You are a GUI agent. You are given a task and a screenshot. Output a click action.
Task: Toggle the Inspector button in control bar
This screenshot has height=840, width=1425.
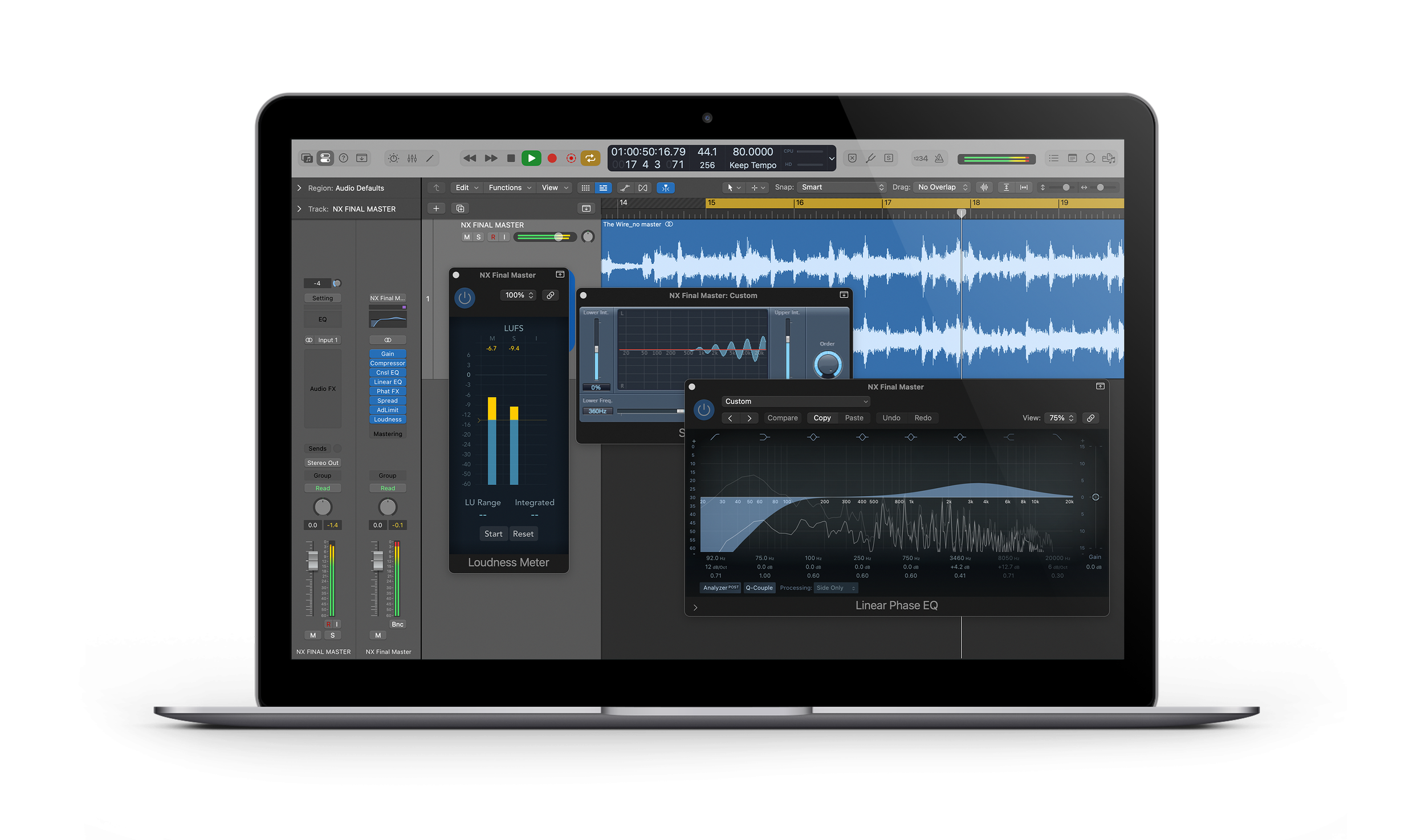click(x=325, y=158)
